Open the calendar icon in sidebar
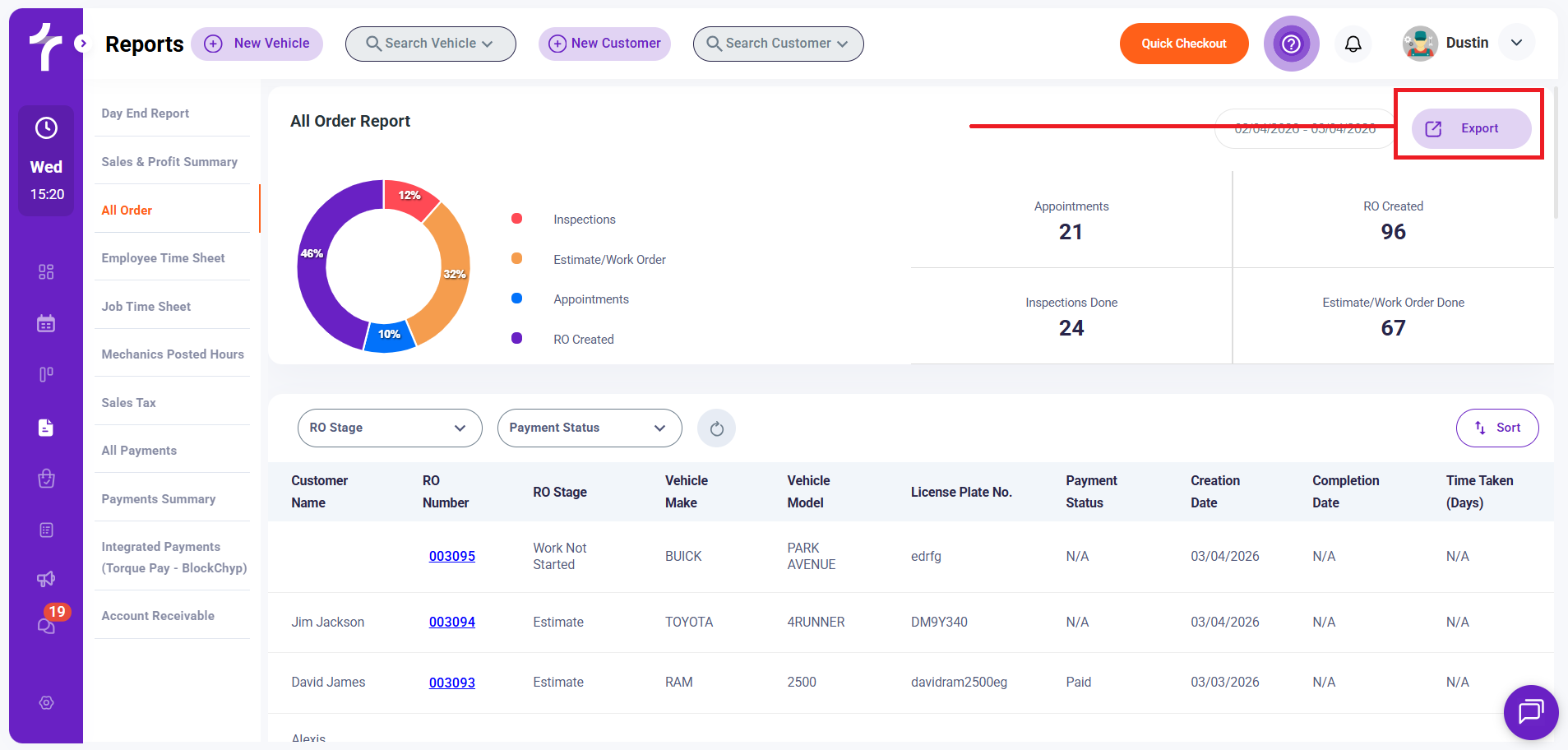This screenshot has width=1568, height=750. pos(46,323)
